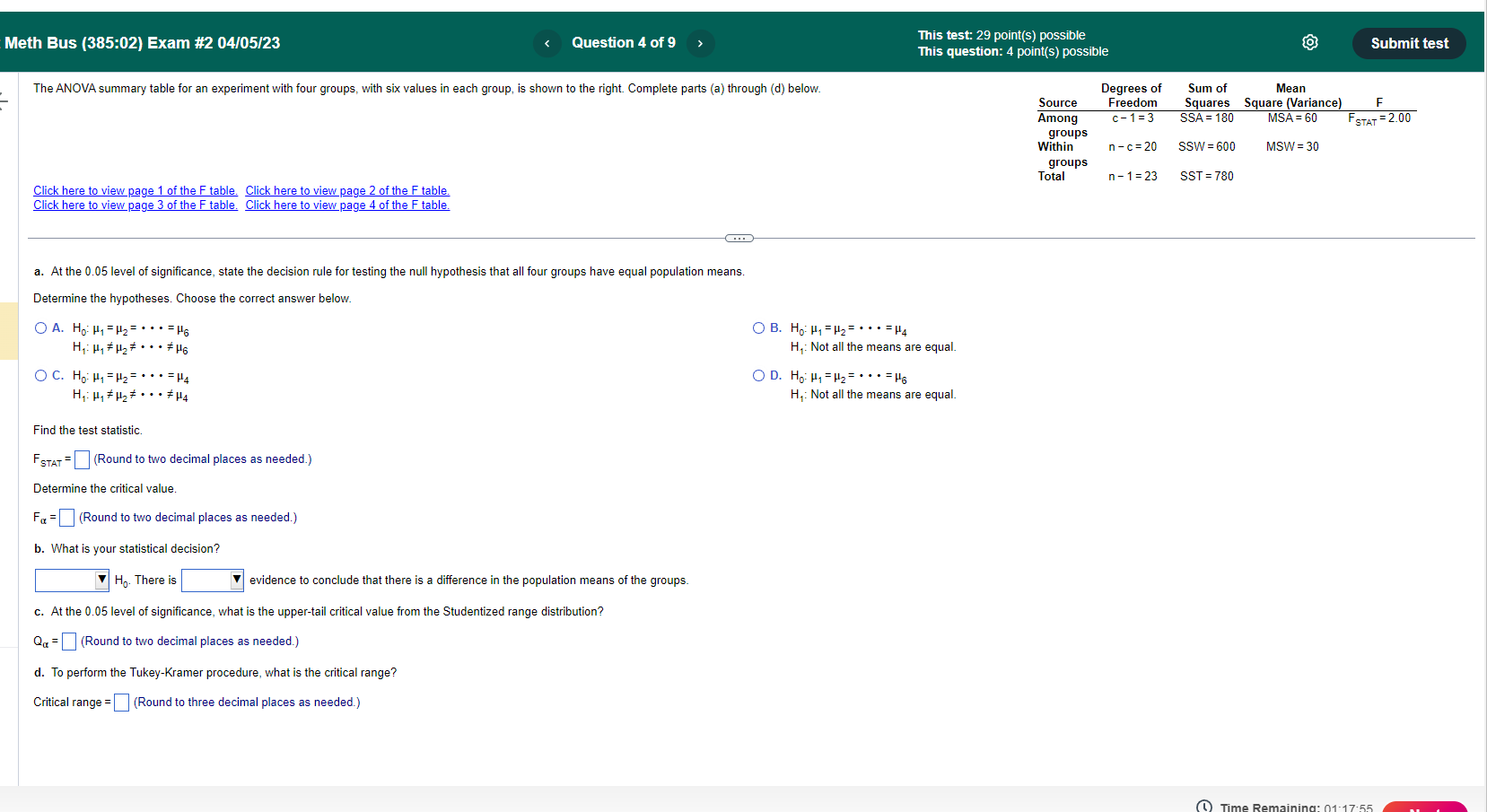Viewport: 1487px width, 812px height.
Task: Click the MSA = 60 table cell
Action: (x=1292, y=118)
